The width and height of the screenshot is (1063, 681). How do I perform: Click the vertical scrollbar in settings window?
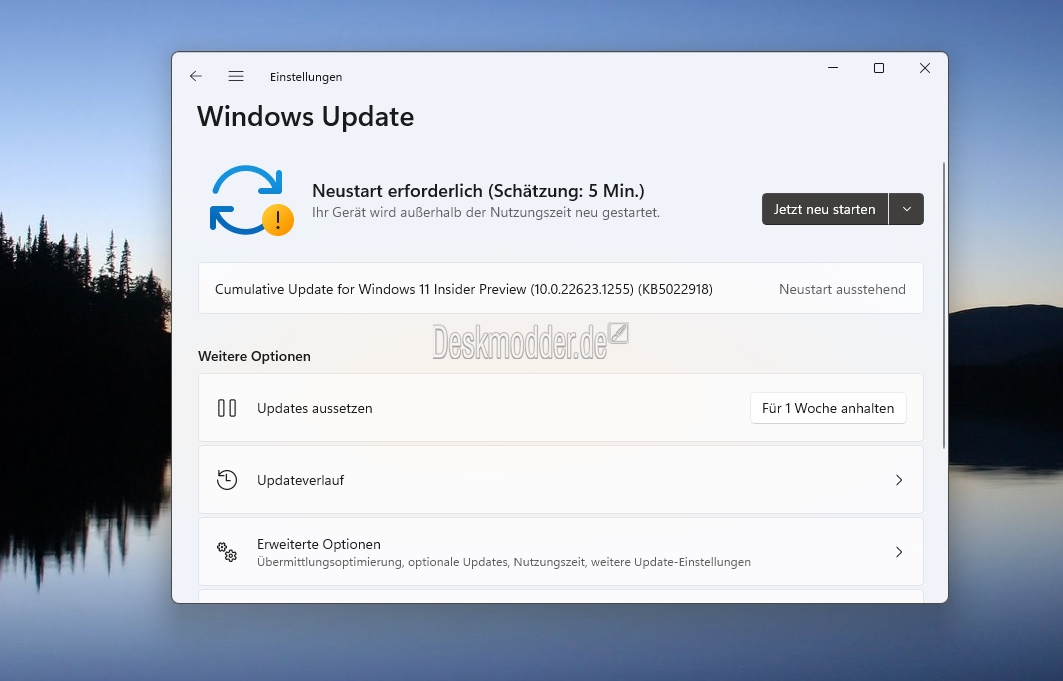[944, 305]
